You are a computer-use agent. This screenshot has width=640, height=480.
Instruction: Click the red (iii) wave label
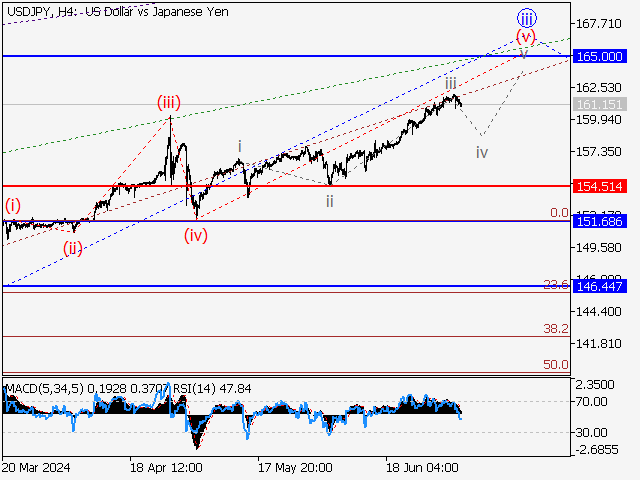pyautogui.click(x=169, y=102)
